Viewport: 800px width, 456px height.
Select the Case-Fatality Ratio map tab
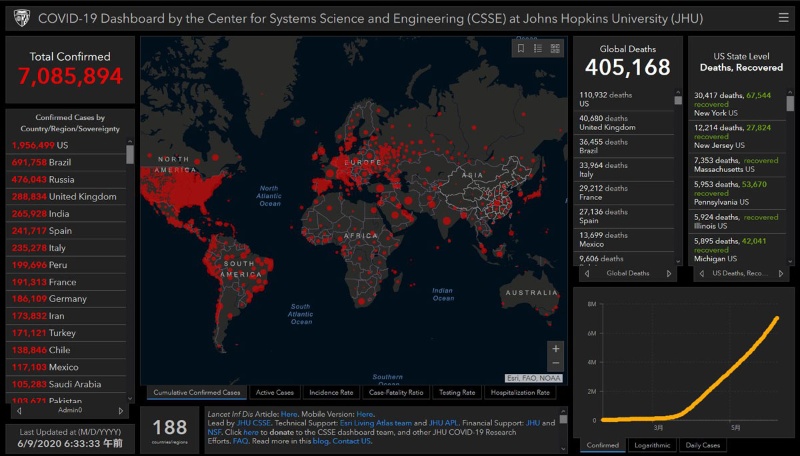397,393
